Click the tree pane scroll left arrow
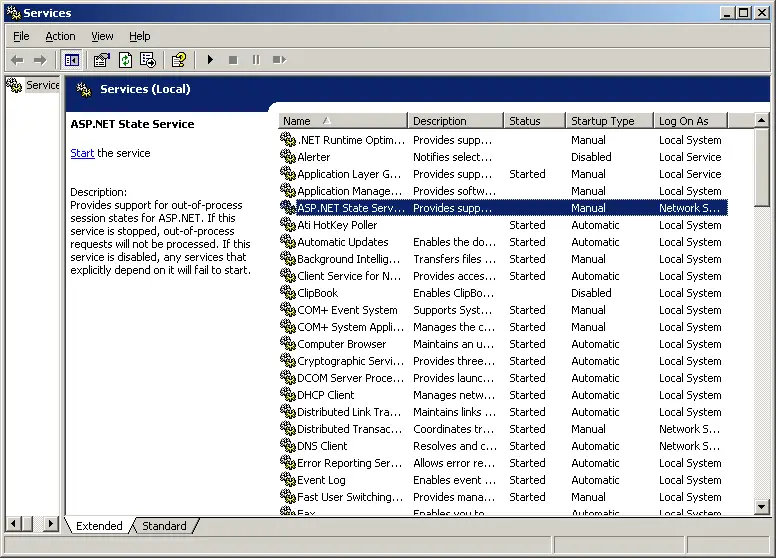 tap(13, 524)
